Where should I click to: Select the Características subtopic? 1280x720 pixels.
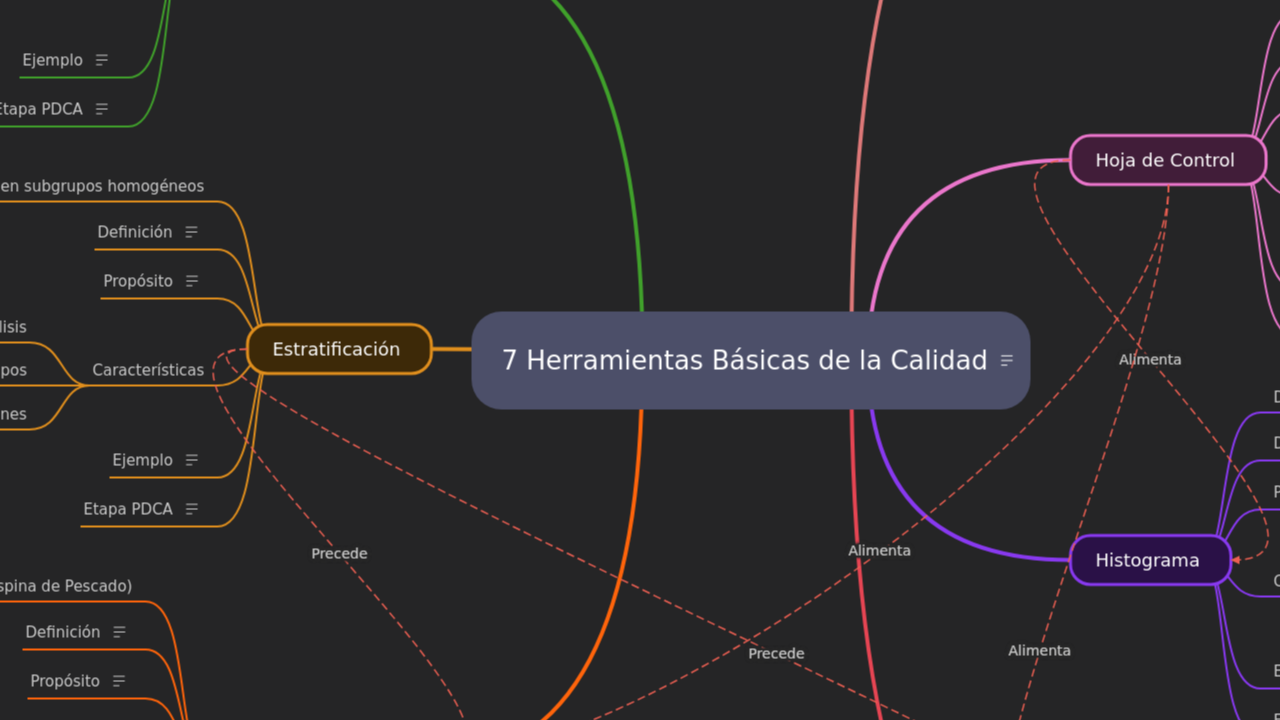[148, 370]
